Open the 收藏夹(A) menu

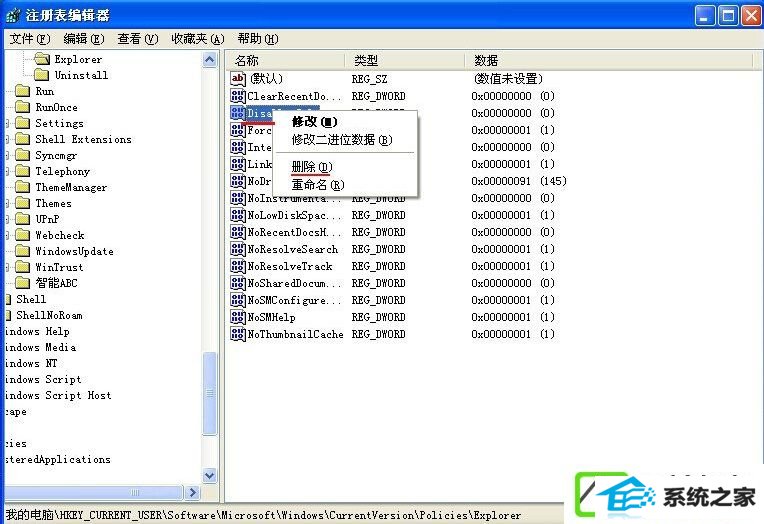point(198,39)
